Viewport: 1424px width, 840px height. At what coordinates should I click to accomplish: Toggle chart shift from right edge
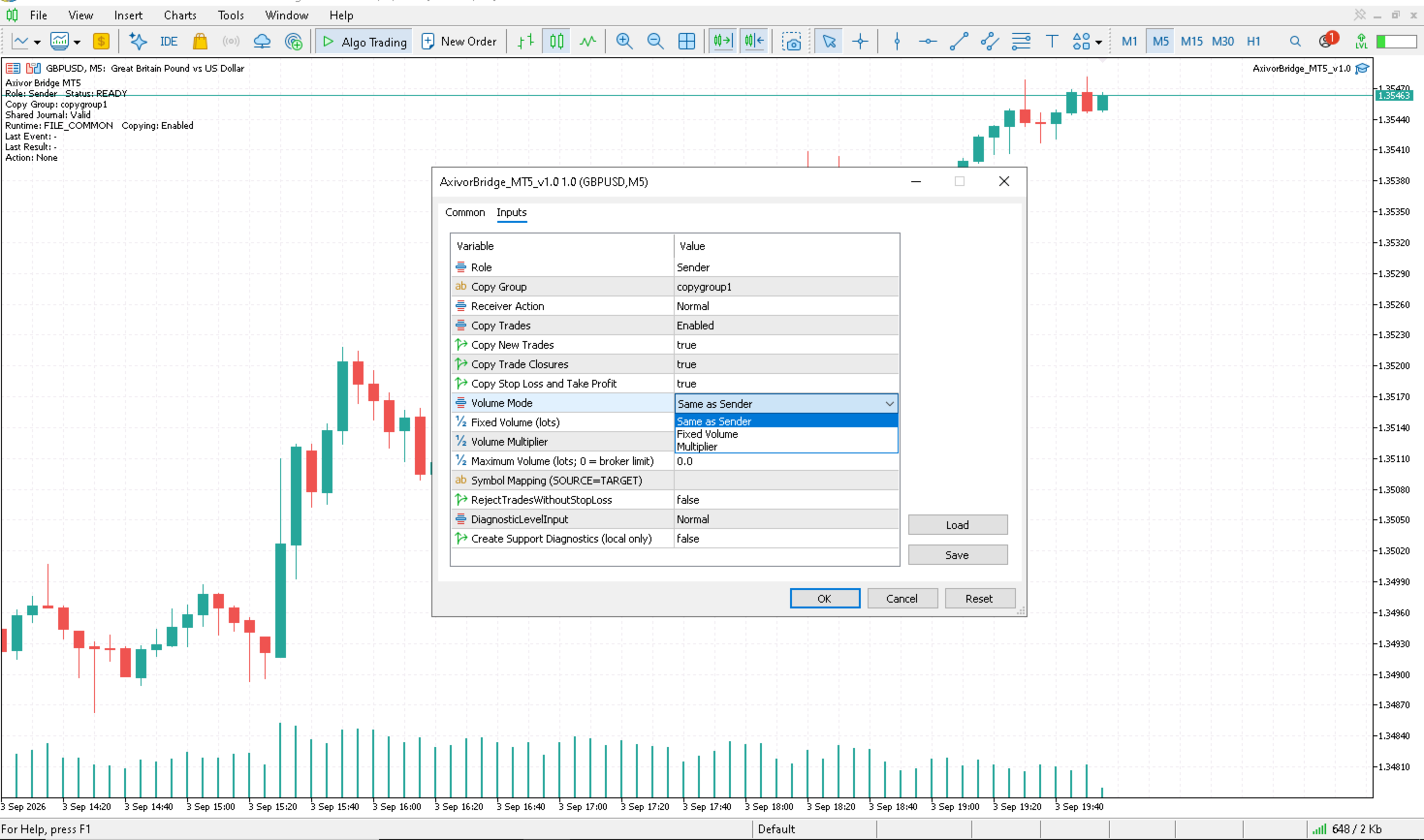[x=754, y=42]
